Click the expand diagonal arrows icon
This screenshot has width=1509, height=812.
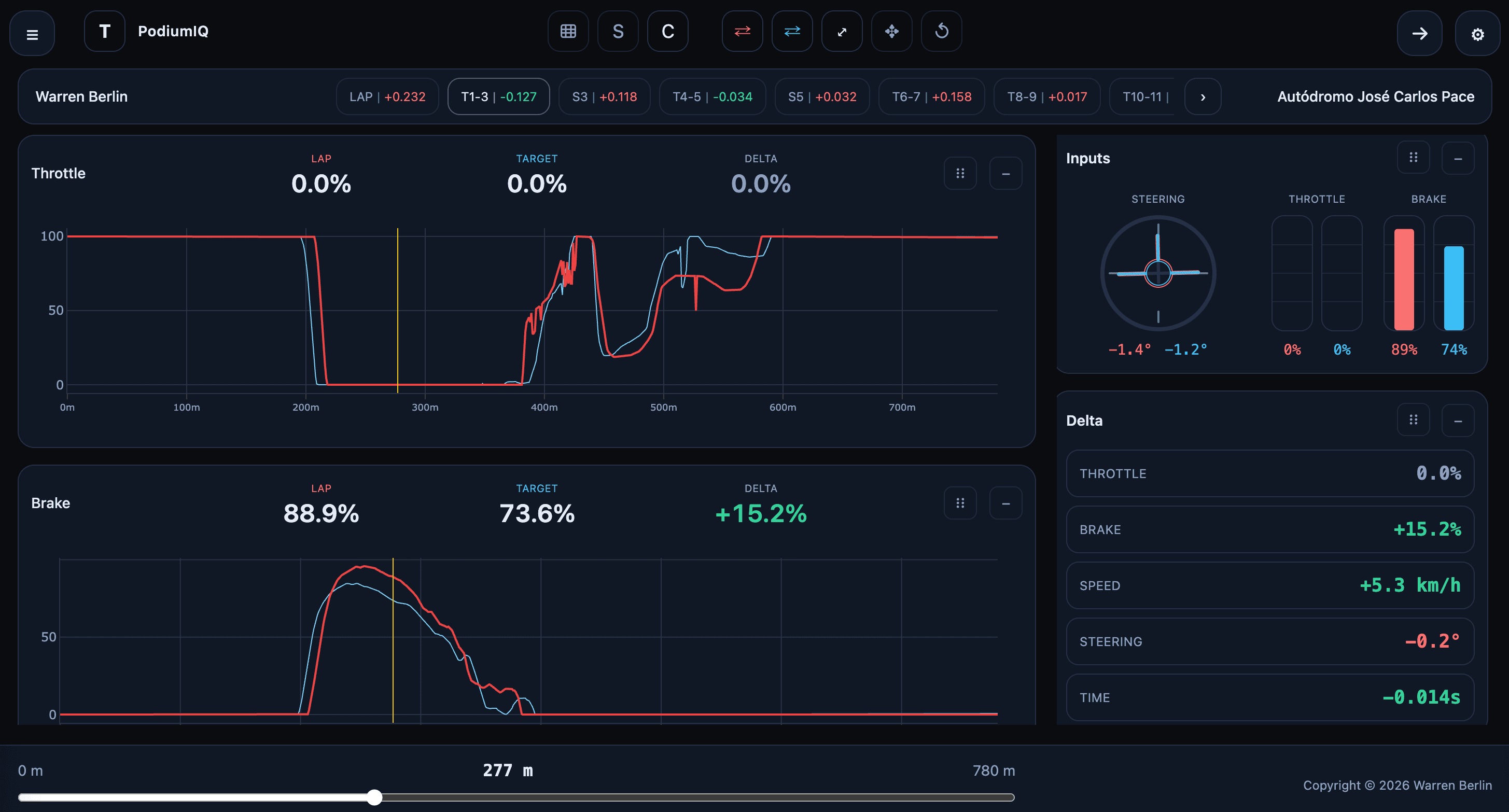(x=842, y=31)
